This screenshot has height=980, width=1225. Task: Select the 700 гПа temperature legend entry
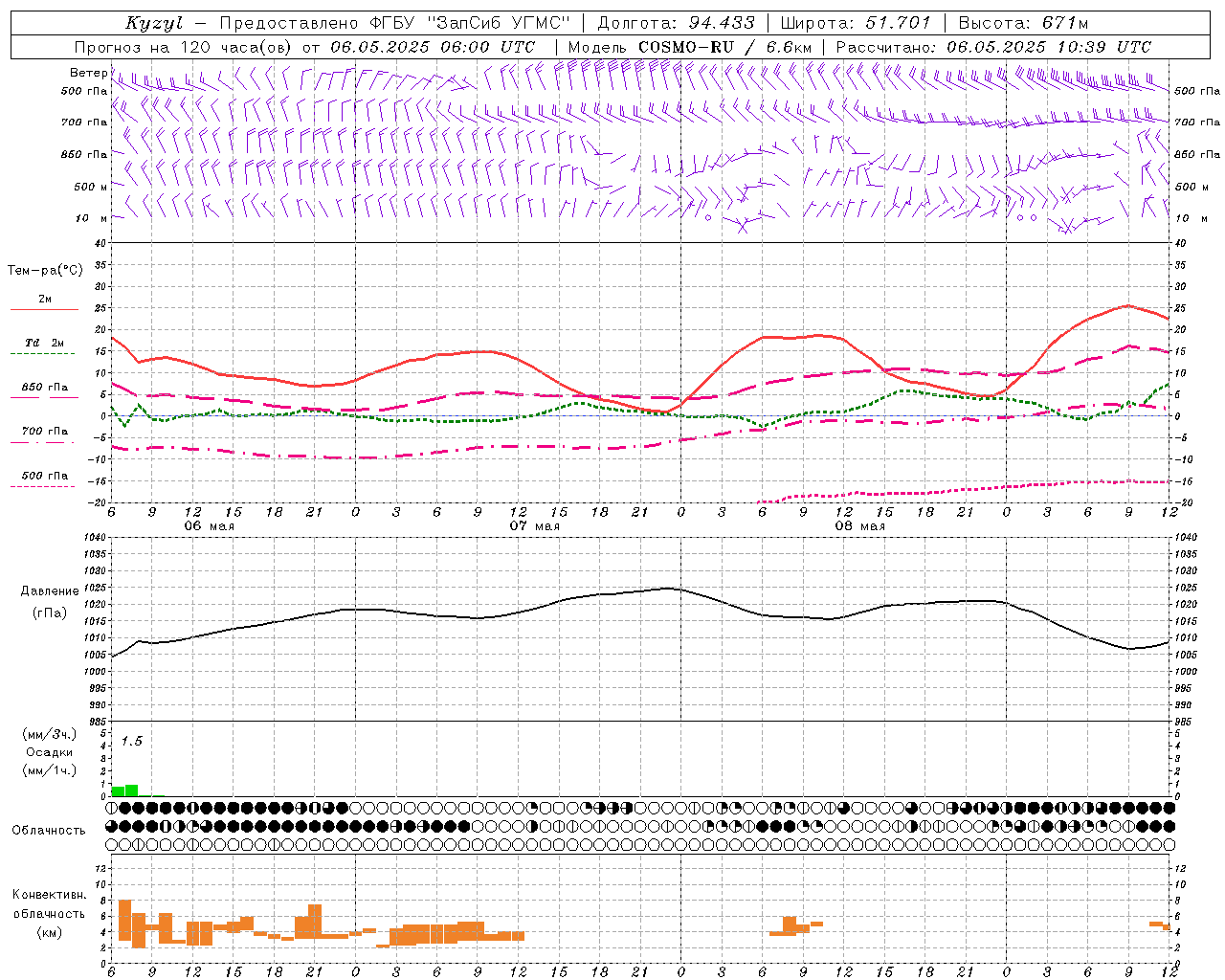click(x=44, y=431)
